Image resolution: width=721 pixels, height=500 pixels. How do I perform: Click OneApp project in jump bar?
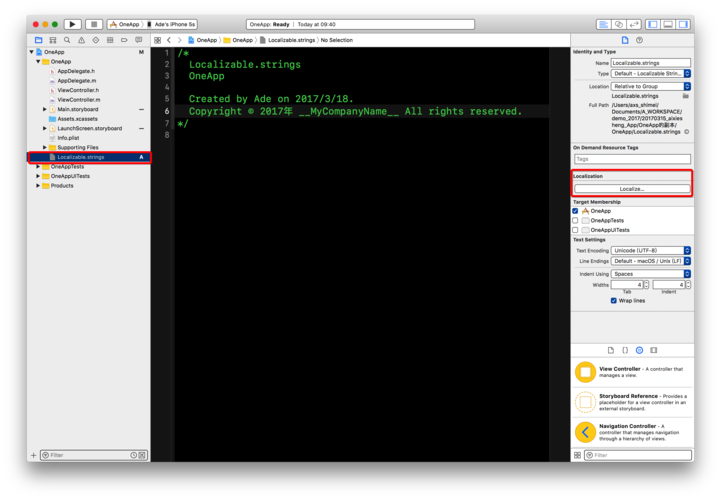point(202,40)
